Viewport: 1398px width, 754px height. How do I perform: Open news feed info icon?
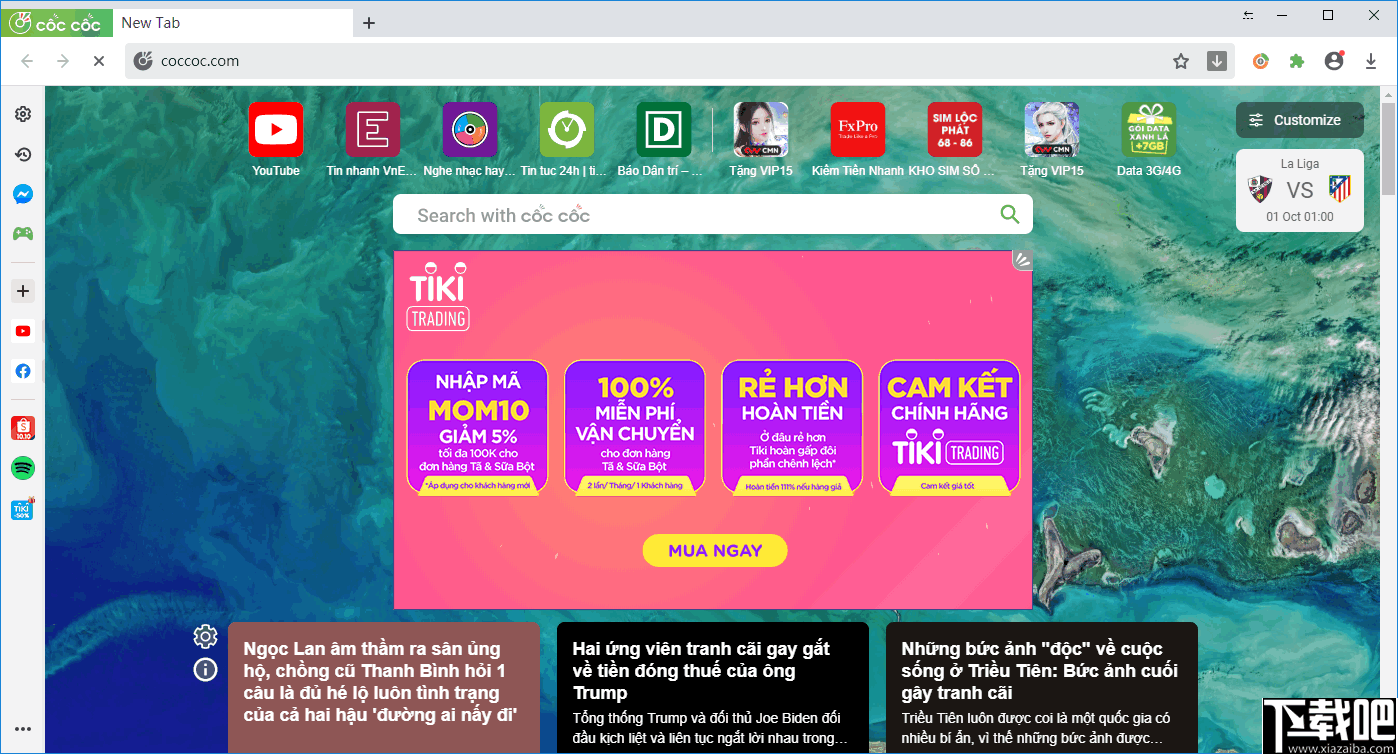[x=205, y=670]
